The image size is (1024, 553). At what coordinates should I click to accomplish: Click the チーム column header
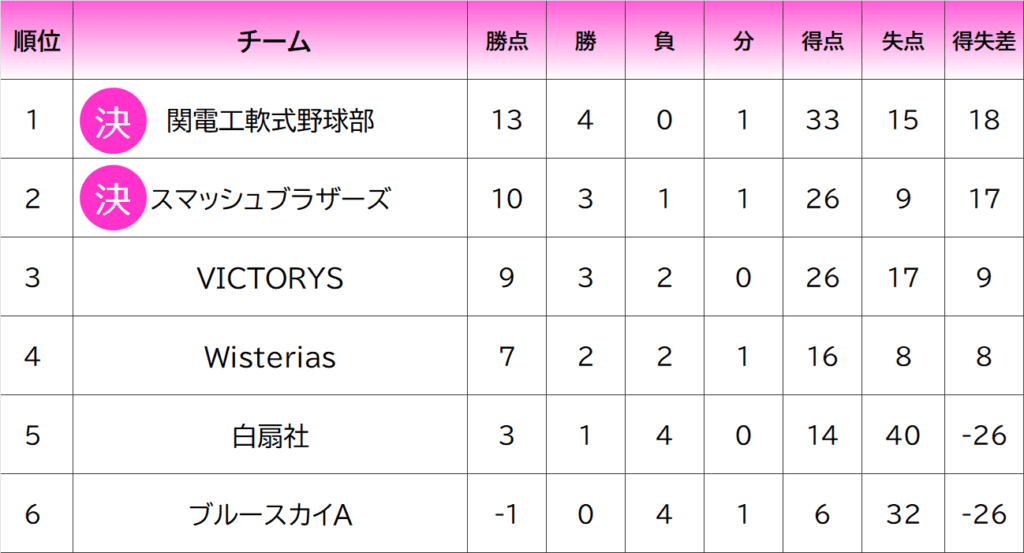point(271,41)
